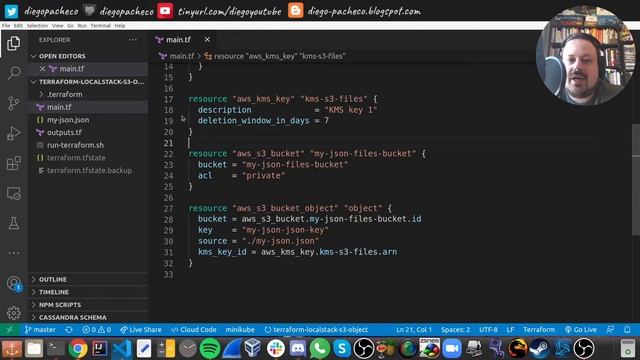Click the Ln 21, Col 1 cursor position
The width and height of the screenshot is (640, 360).
pos(414,329)
